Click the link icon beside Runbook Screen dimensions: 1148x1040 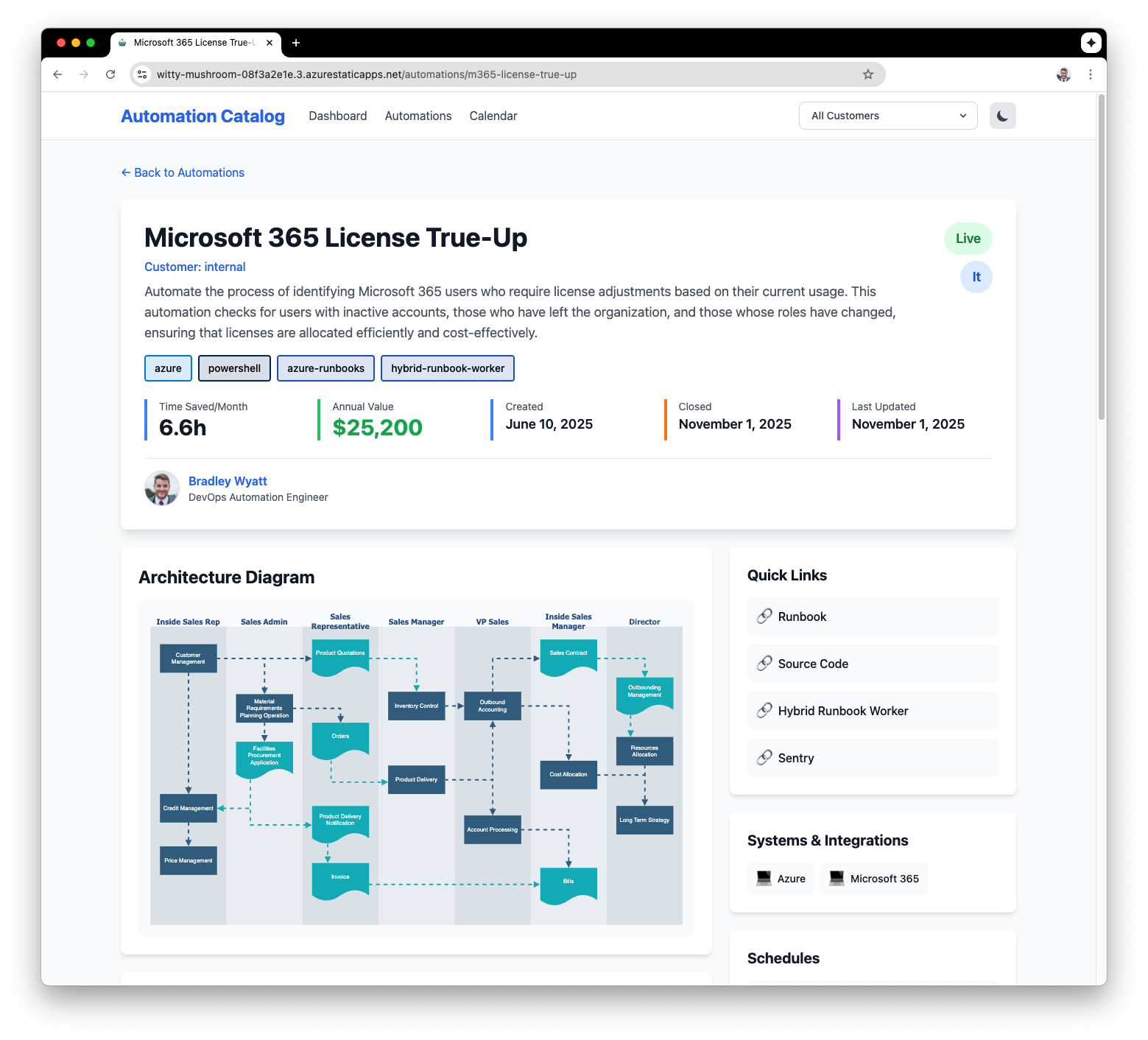click(764, 616)
